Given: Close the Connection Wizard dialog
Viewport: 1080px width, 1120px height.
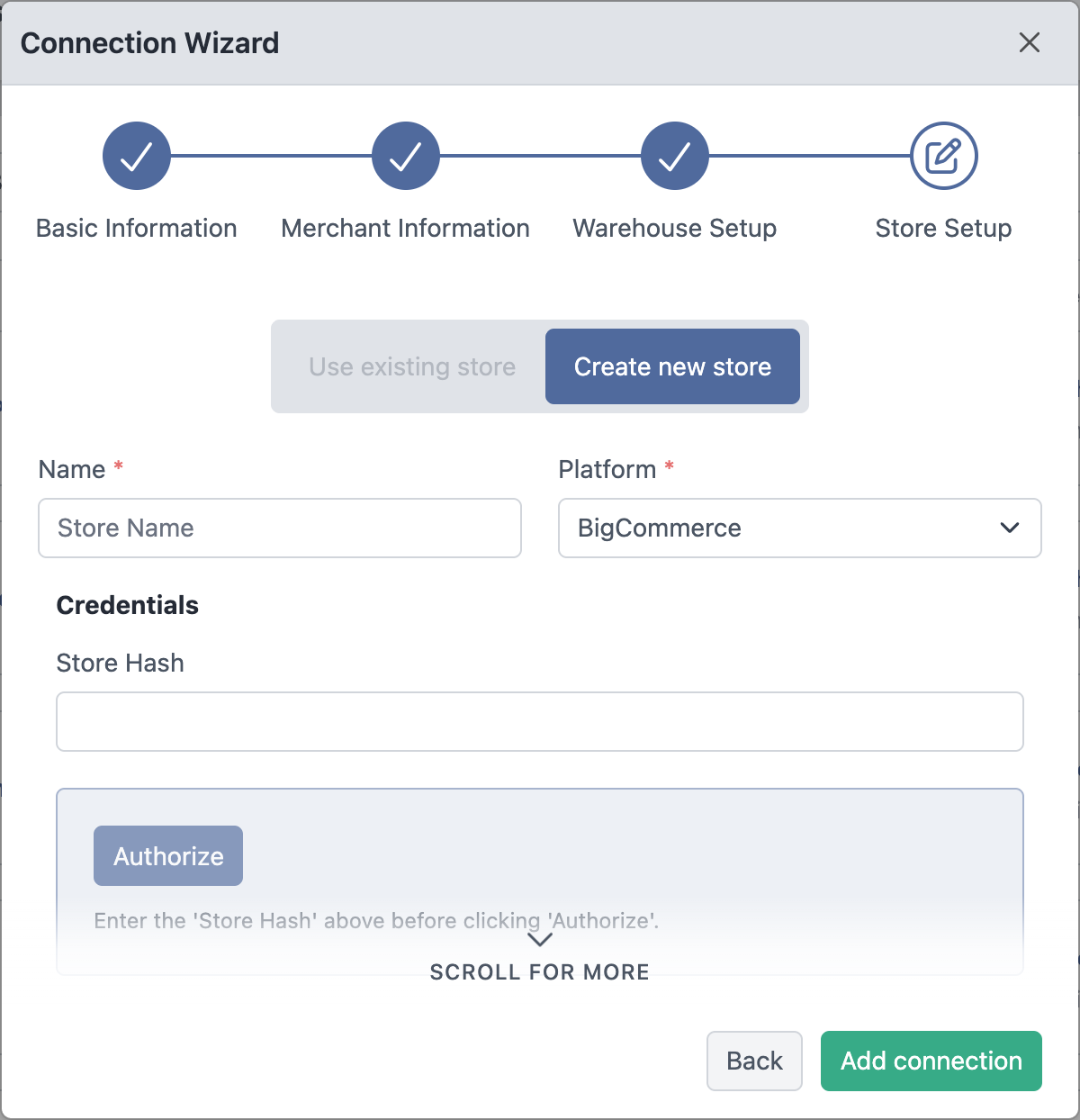Looking at the screenshot, I should point(1030,42).
